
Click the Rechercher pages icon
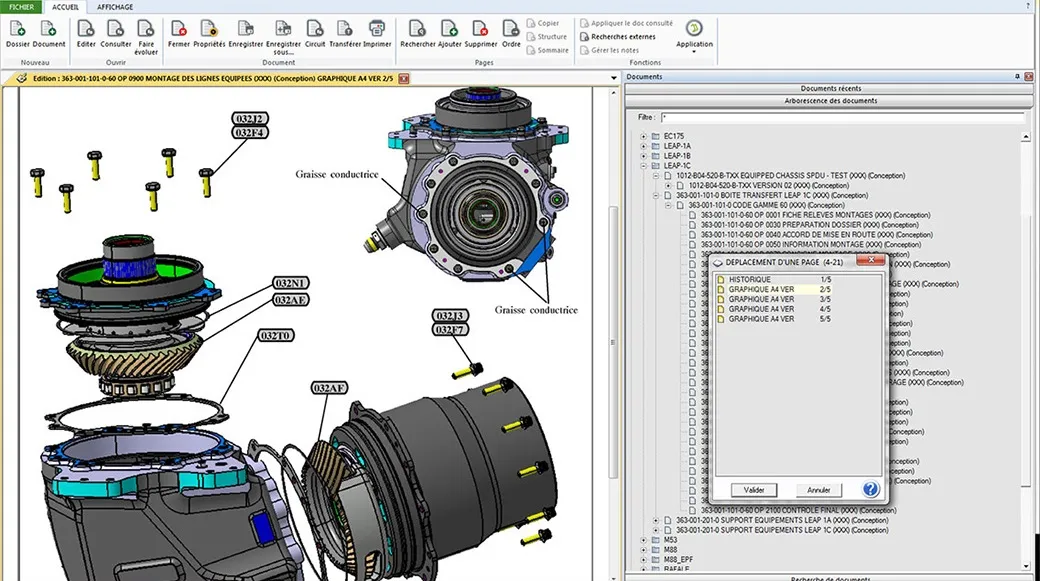coord(417,29)
